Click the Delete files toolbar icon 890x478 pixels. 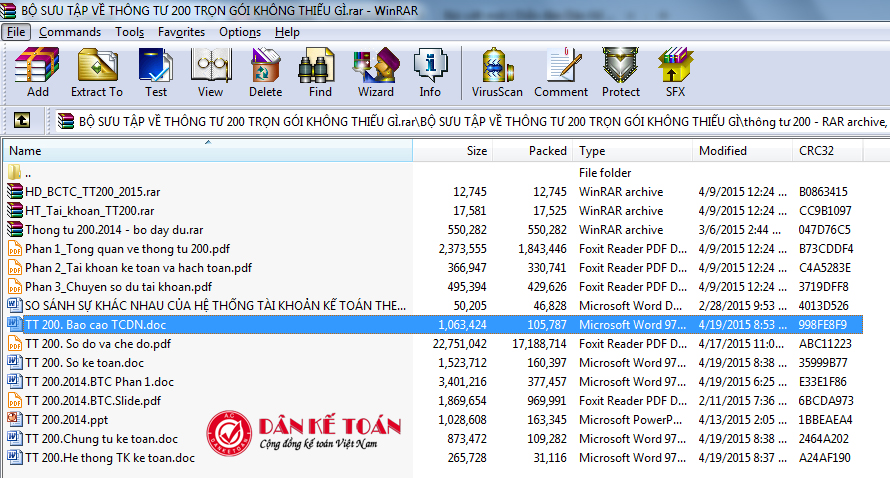tap(265, 73)
